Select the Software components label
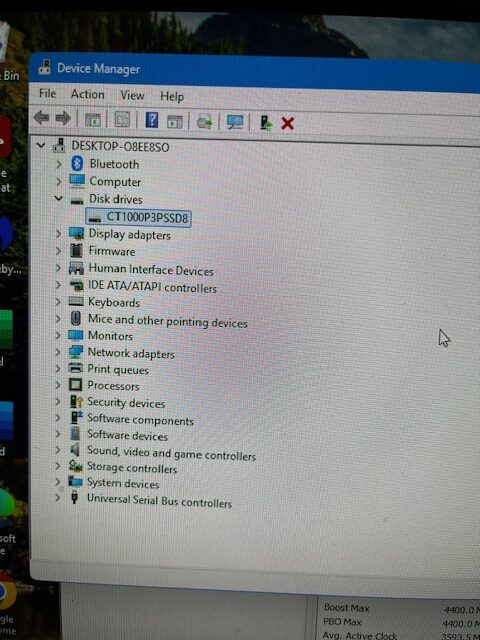Screen dimensions: 480x640 pyautogui.click(x=140, y=420)
